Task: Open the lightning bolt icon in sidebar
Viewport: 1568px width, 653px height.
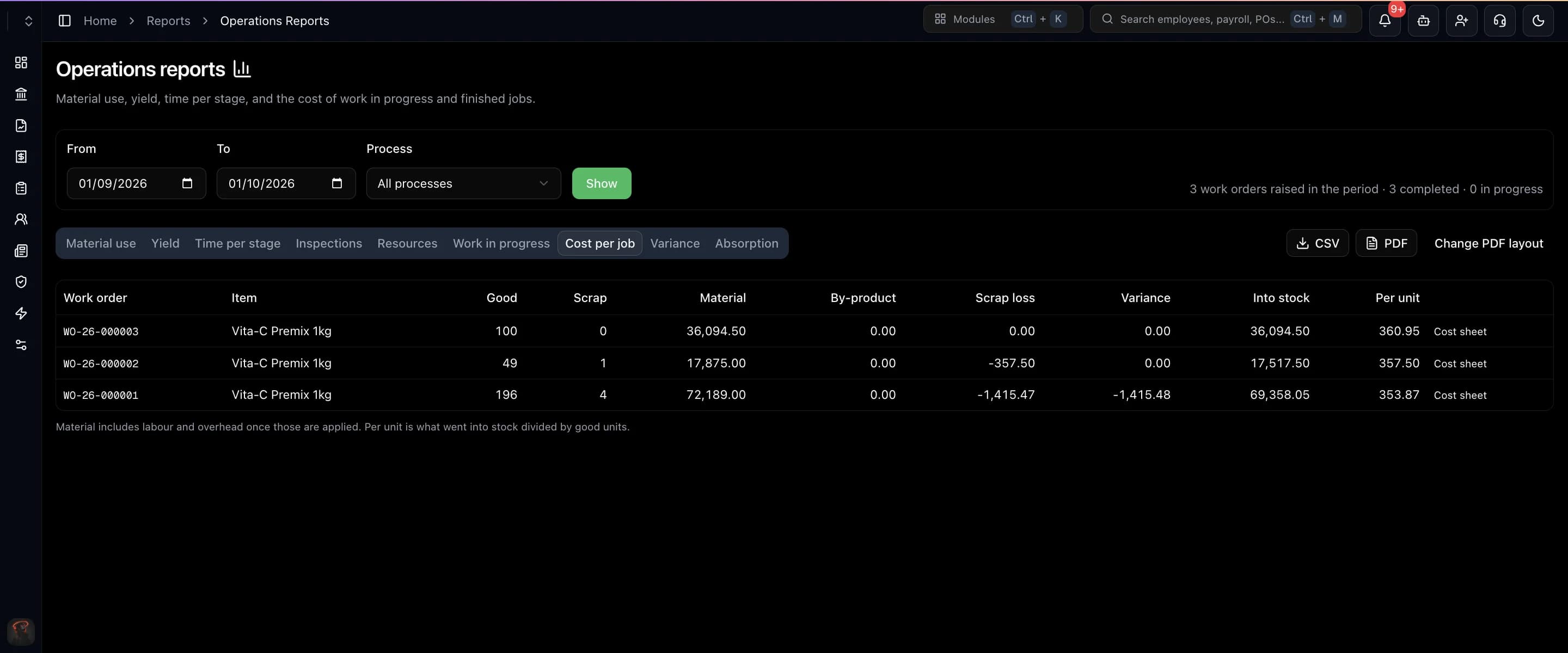Action: click(21, 313)
